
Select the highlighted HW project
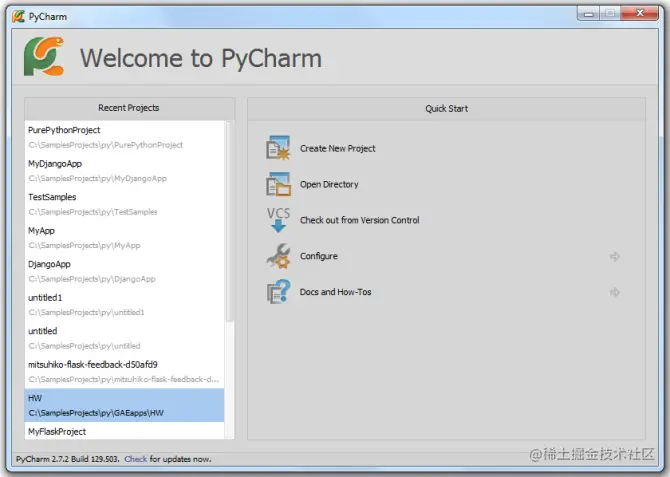click(124, 405)
